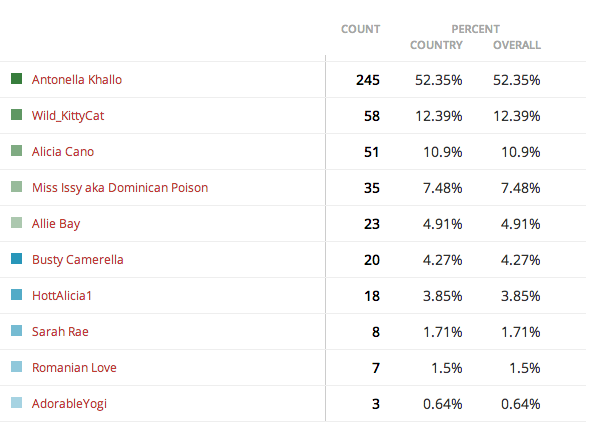This screenshot has width=596, height=429.
Task: Click blue swatch next to HottAlicia1
Action: click(x=16, y=294)
